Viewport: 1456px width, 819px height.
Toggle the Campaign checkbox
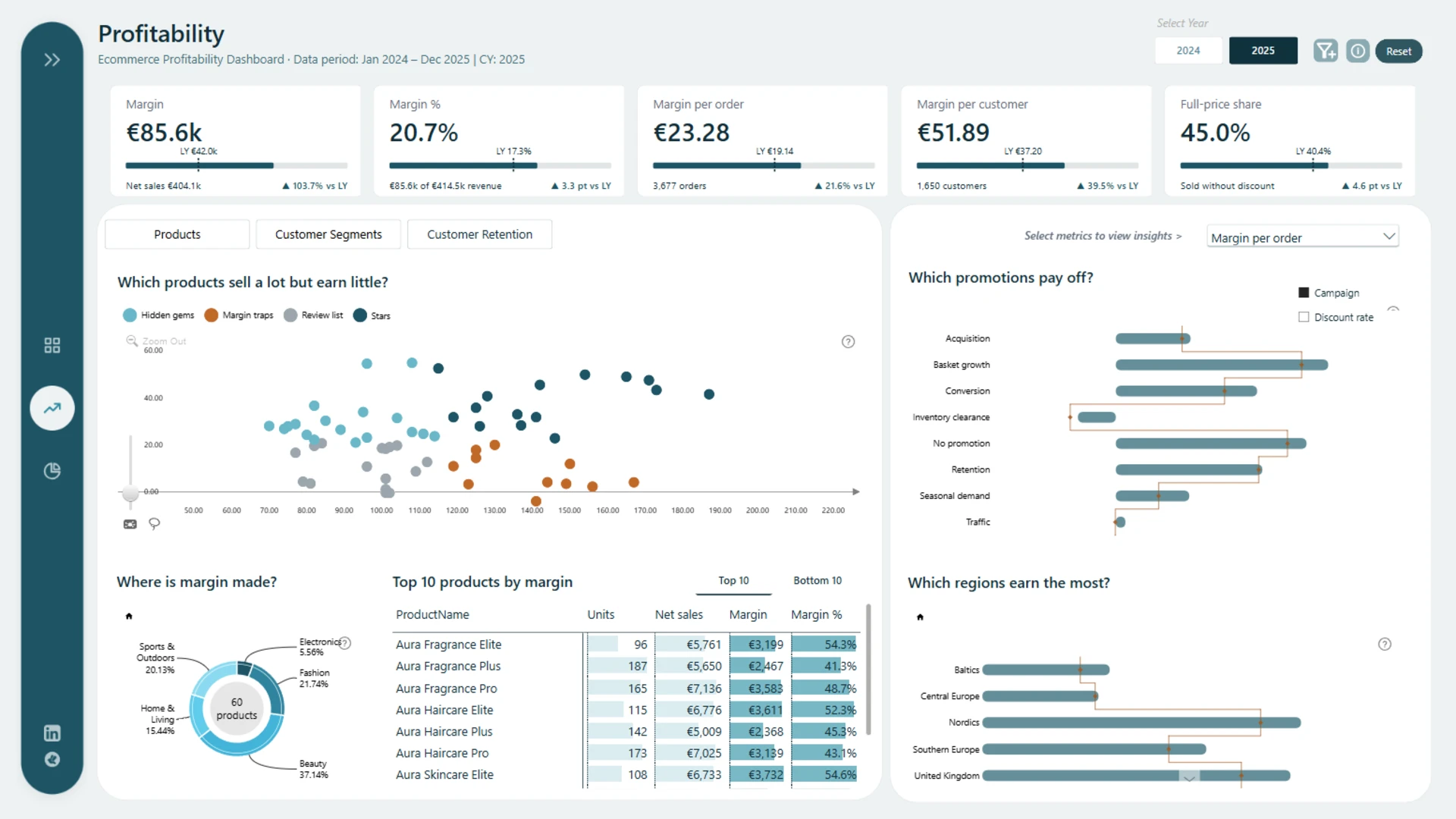pyautogui.click(x=1304, y=293)
